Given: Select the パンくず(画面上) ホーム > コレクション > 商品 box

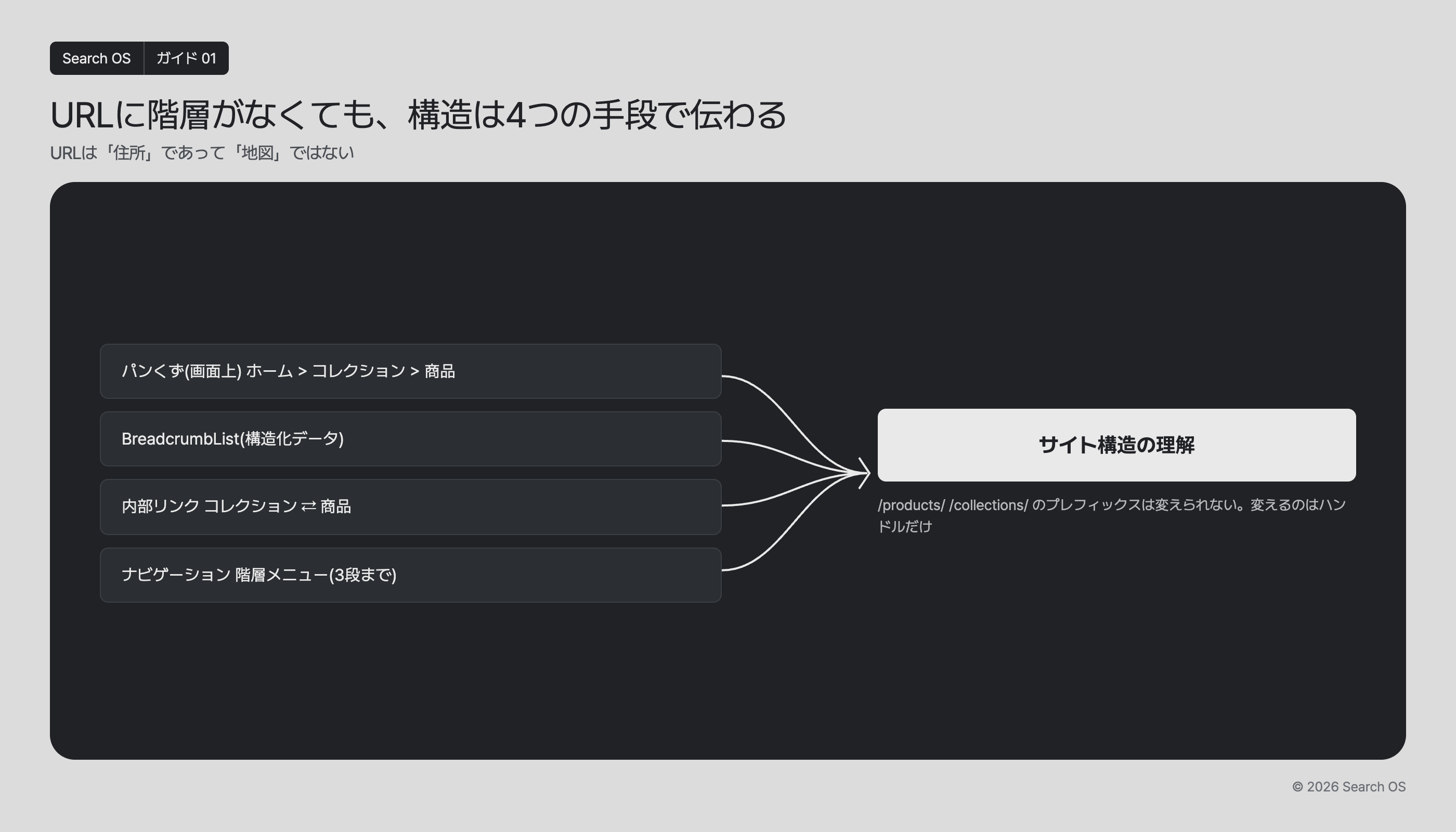Looking at the screenshot, I should pyautogui.click(x=410, y=371).
